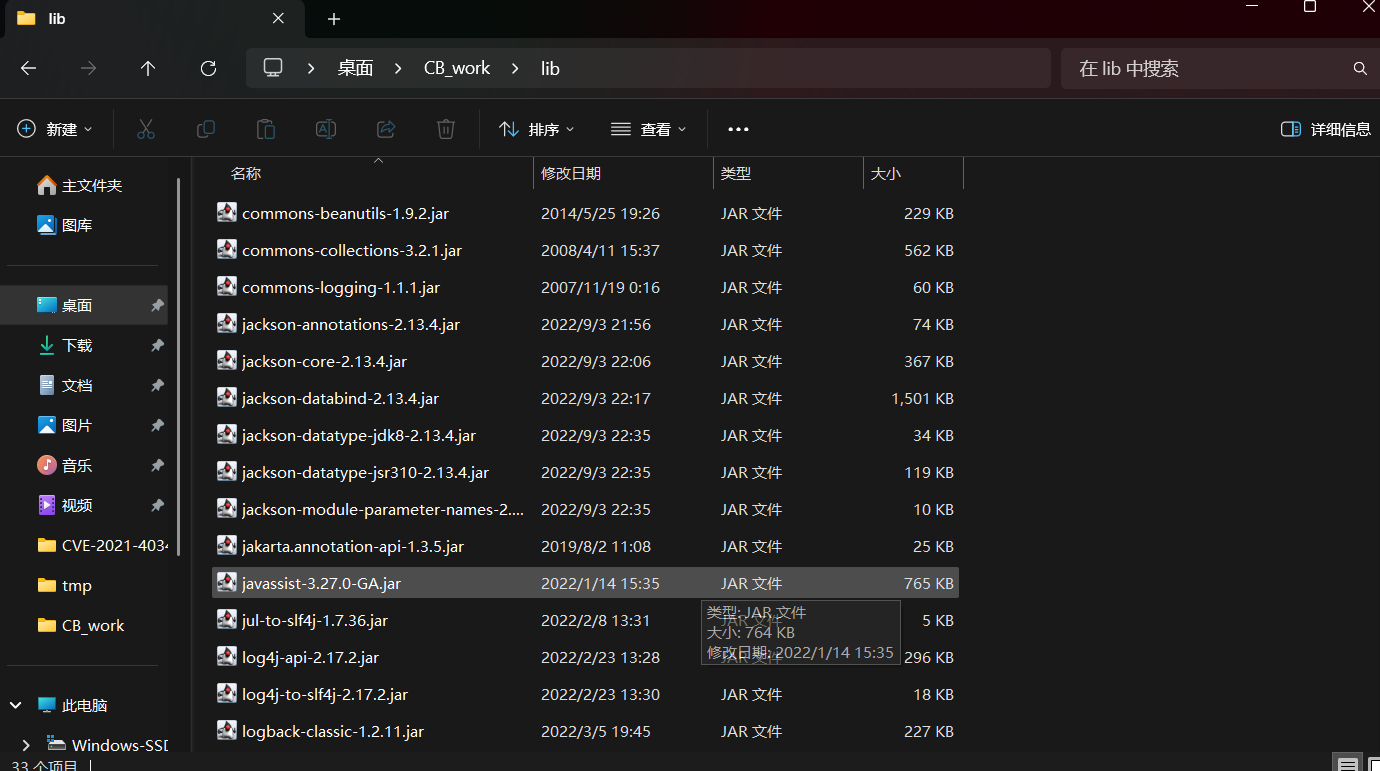Expand the Windows-SSD drive node
This screenshot has width=1380, height=771.
click(x=26, y=745)
